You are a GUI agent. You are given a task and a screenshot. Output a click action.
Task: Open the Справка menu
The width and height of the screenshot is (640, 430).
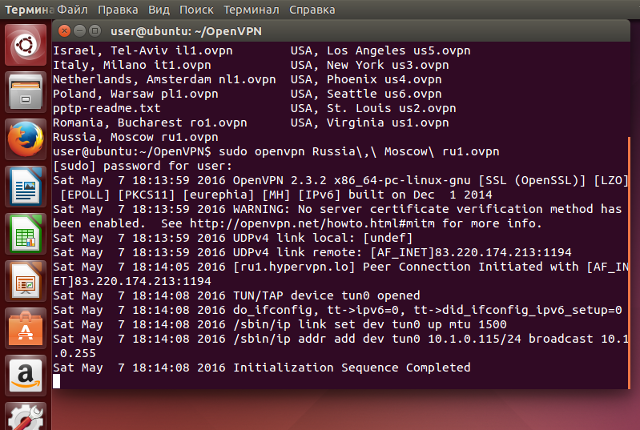312,9
